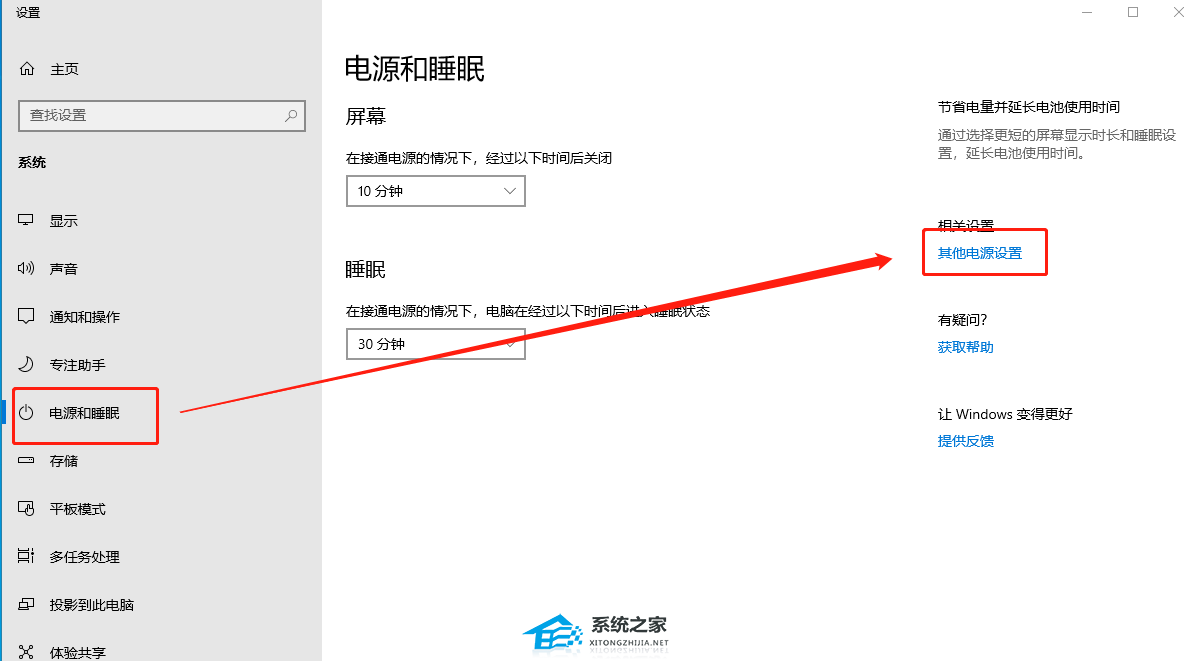Maximize the Settings window

click(x=1133, y=12)
